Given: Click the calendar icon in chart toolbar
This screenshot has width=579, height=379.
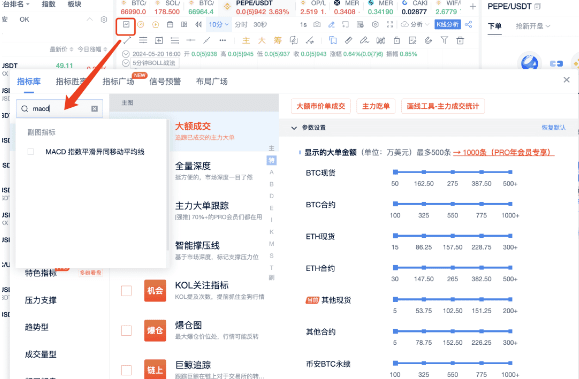Looking at the screenshot, I should 170,25.
